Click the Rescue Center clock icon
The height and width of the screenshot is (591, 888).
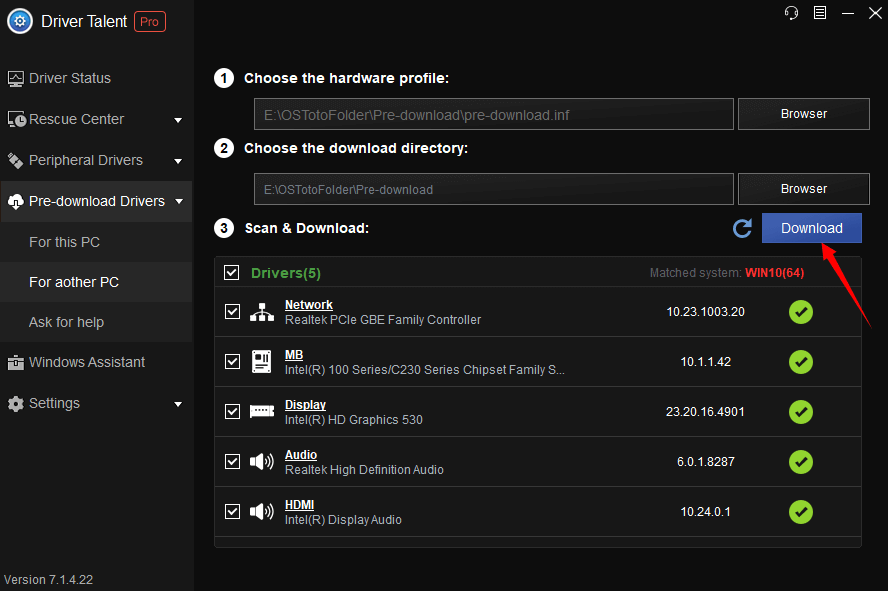point(16,119)
